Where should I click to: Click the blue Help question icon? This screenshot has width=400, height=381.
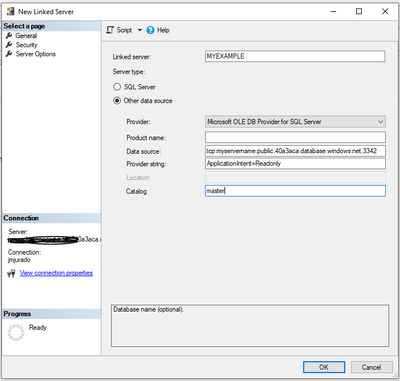(x=150, y=30)
